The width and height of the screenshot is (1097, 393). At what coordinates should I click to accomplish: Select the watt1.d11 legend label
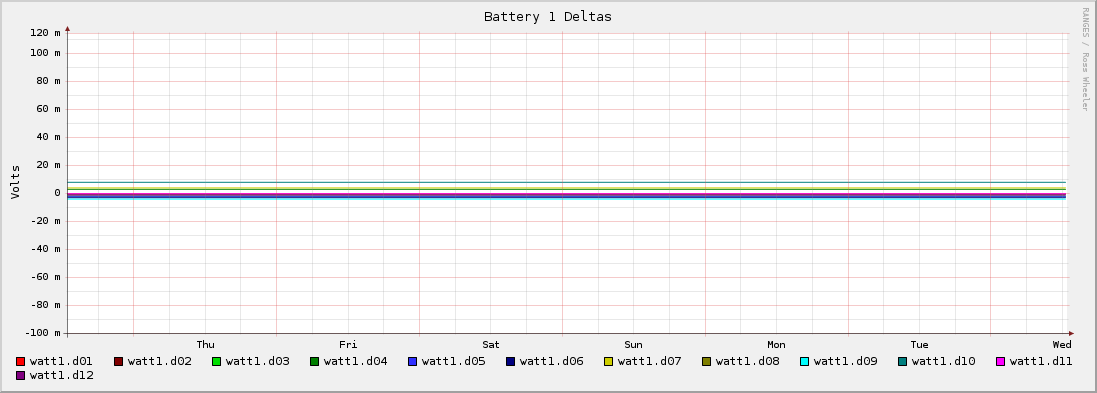coord(1041,362)
